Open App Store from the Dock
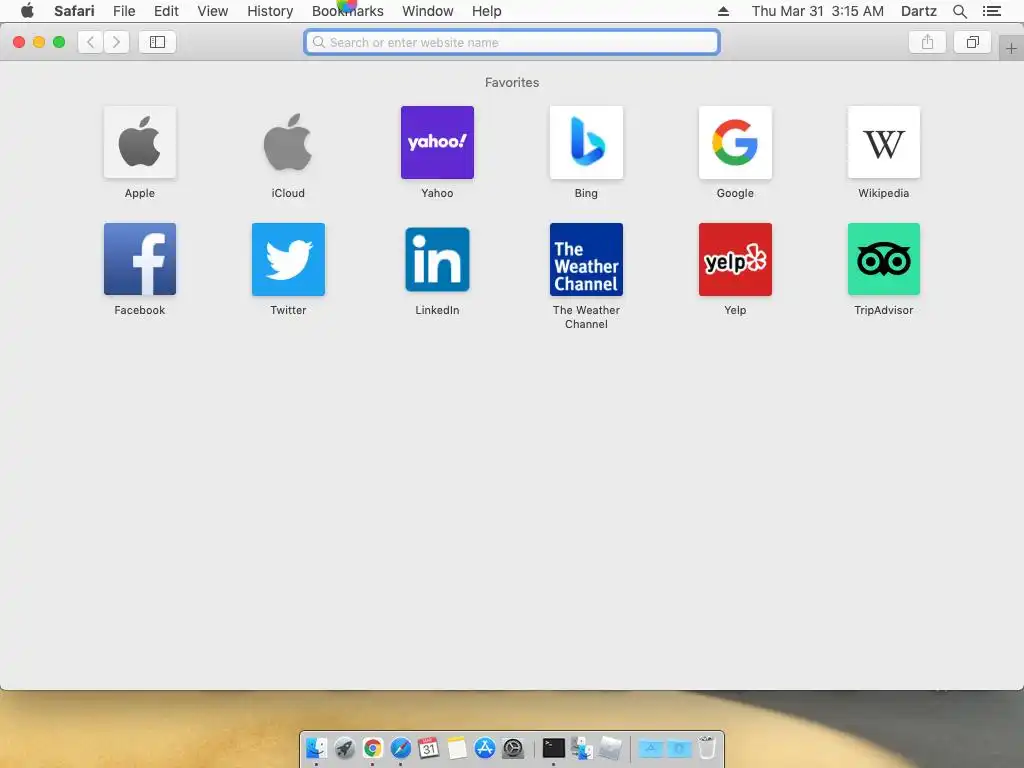This screenshot has height=768, width=1024. pyautogui.click(x=485, y=748)
